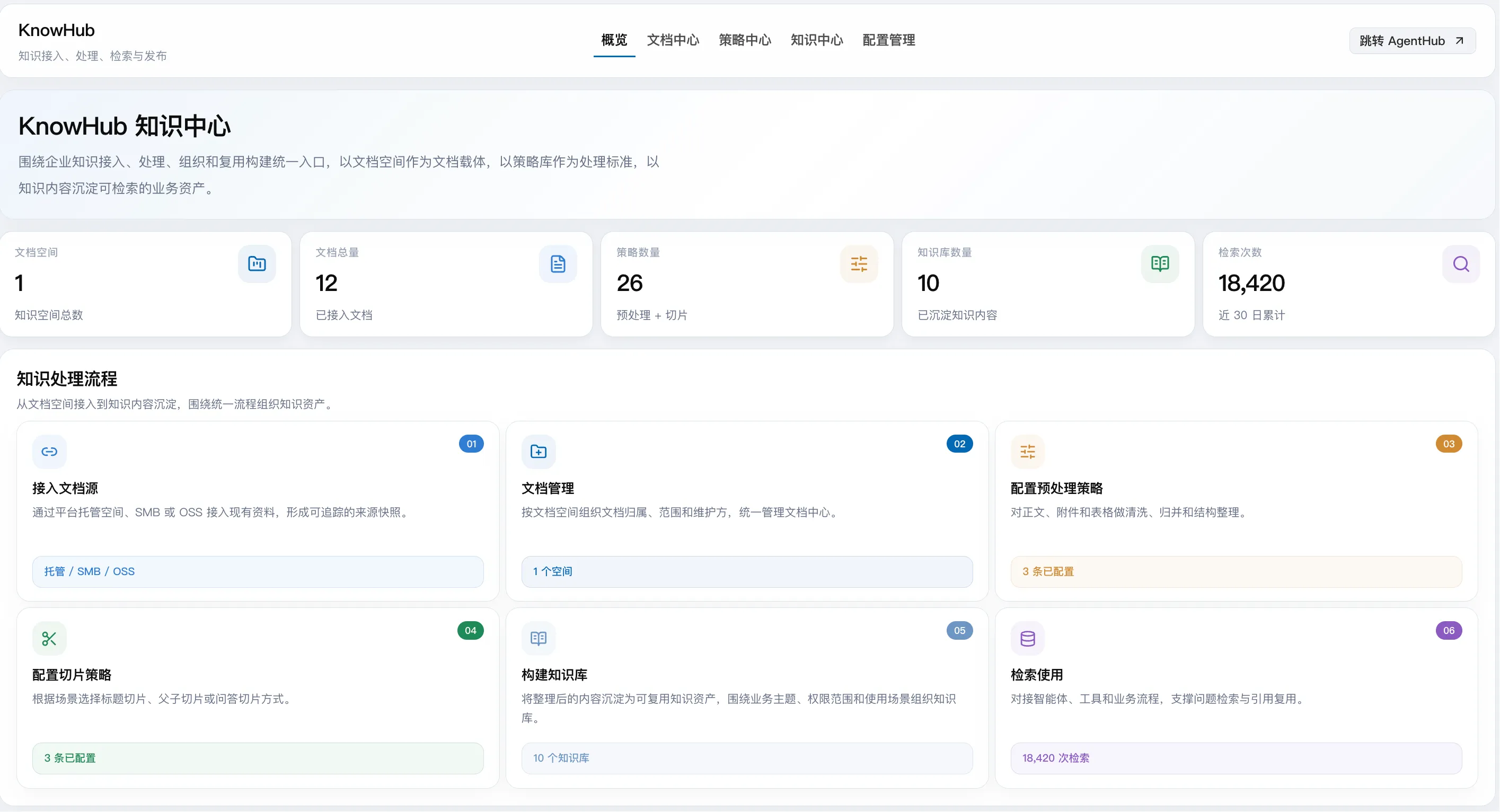
Task: Open the 配置管理 tab
Action: (x=888, y=40)
